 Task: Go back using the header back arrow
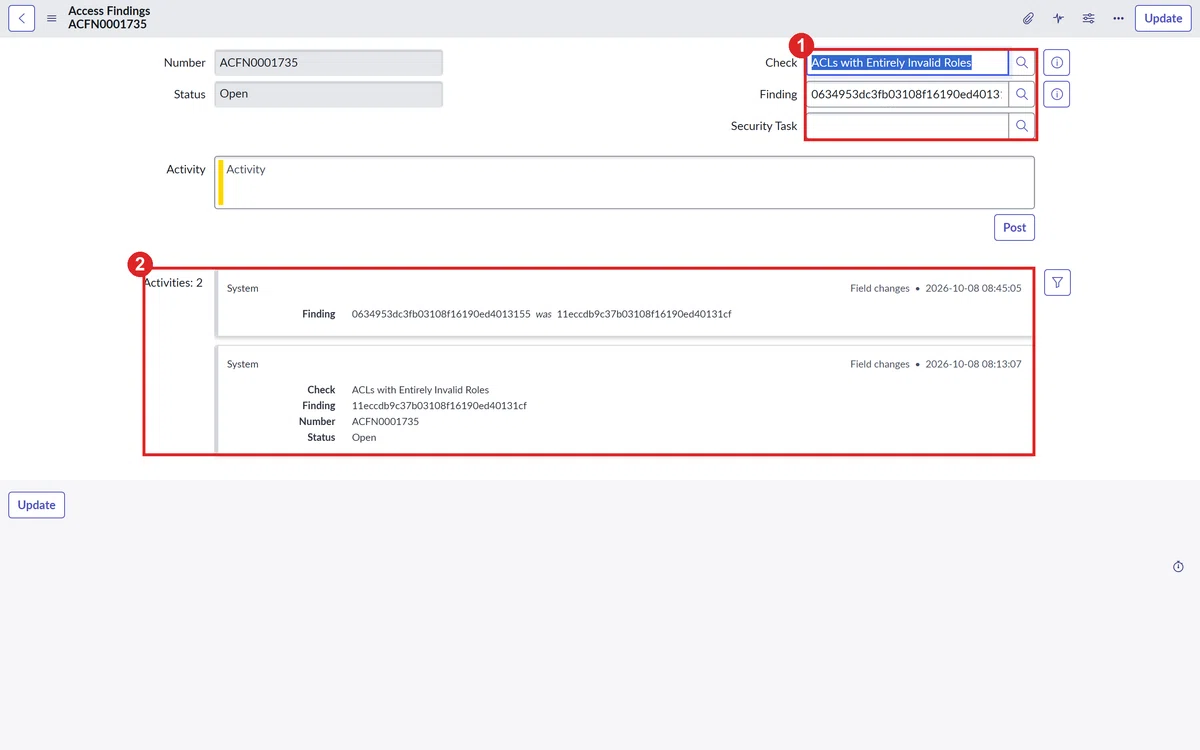(22, 18)
